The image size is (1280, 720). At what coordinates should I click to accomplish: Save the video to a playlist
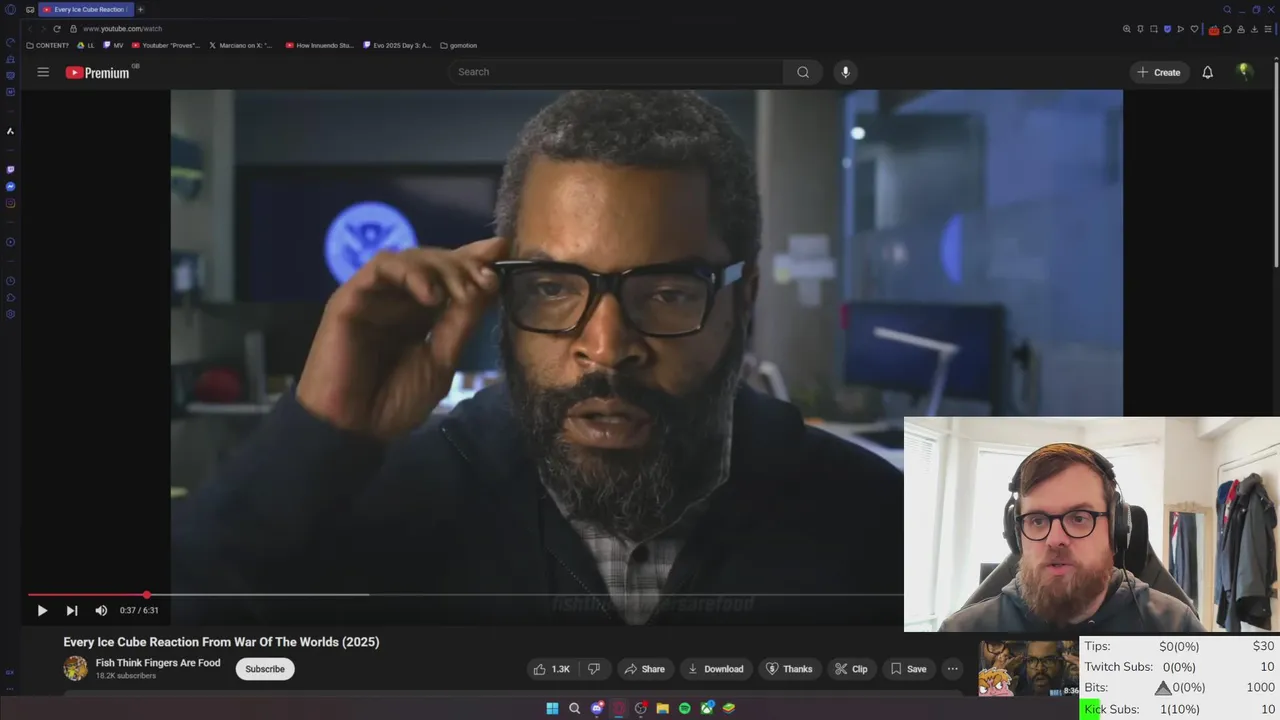point(908,669)
